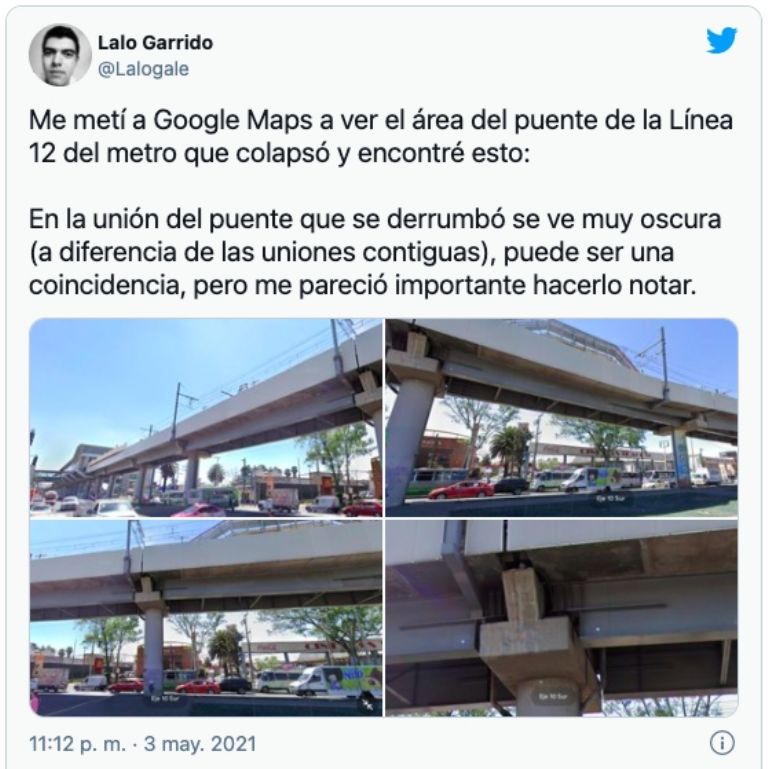Click the white van in bottom-left photo
768x769 pixels.
pos(338,681)
